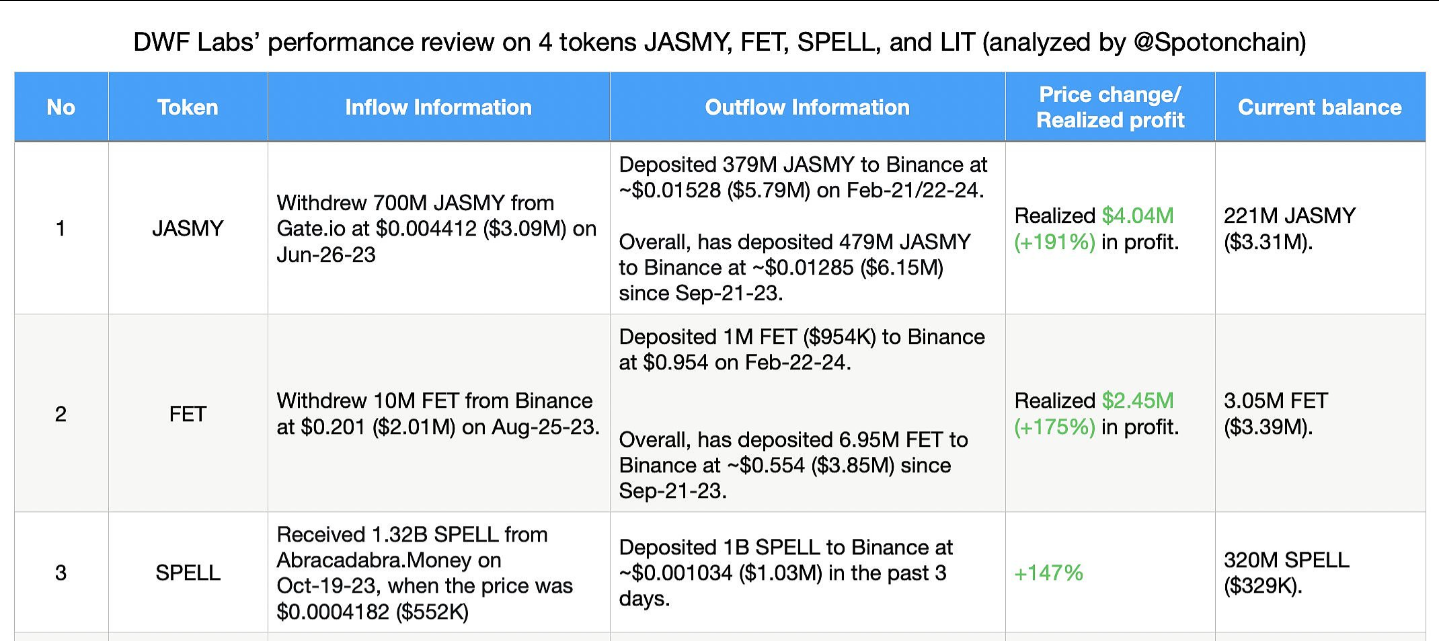This screenshot has height=641, width=1439.
Task: Click the table title mentioning @Spotonchain
Action: point(719,43)
